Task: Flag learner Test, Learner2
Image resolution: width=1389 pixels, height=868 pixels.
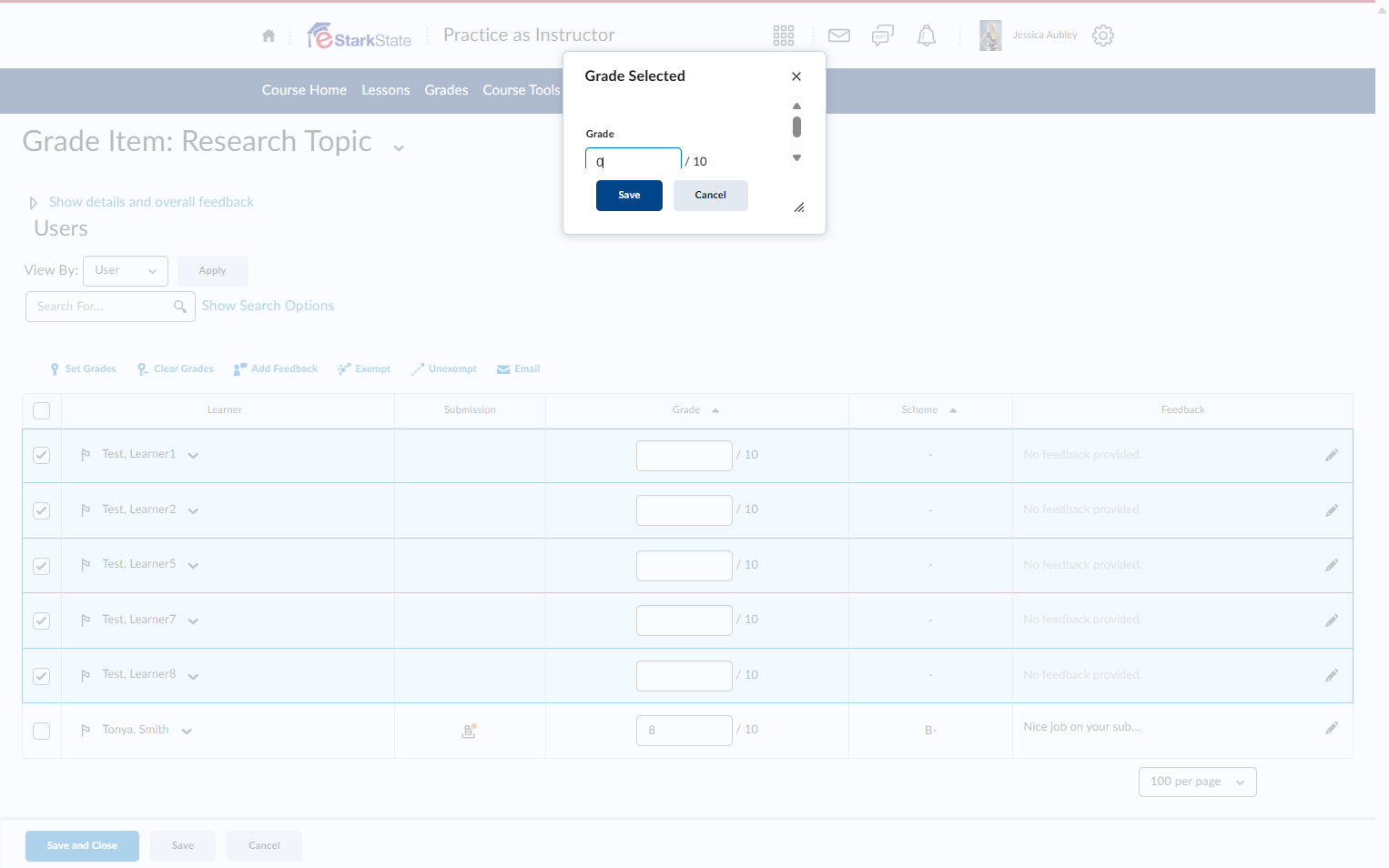Action: (86, 510)
